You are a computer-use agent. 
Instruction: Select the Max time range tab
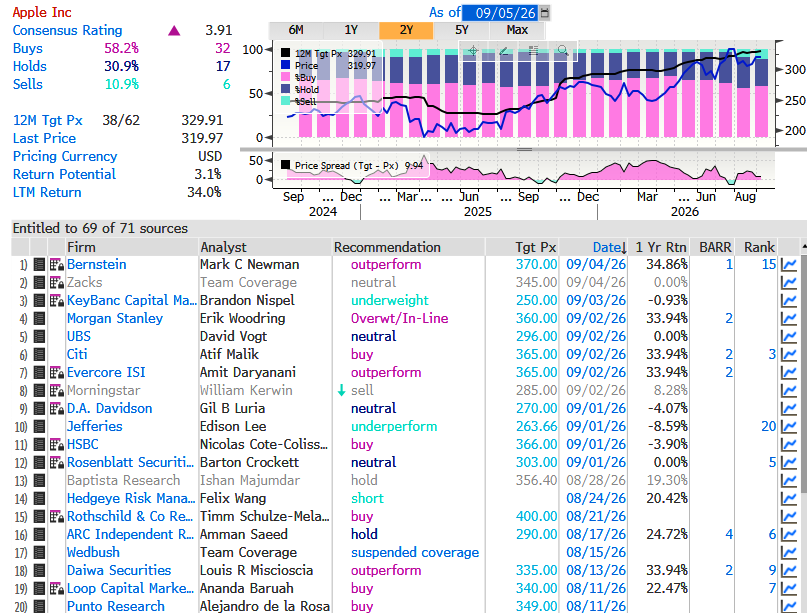(517, 30)
